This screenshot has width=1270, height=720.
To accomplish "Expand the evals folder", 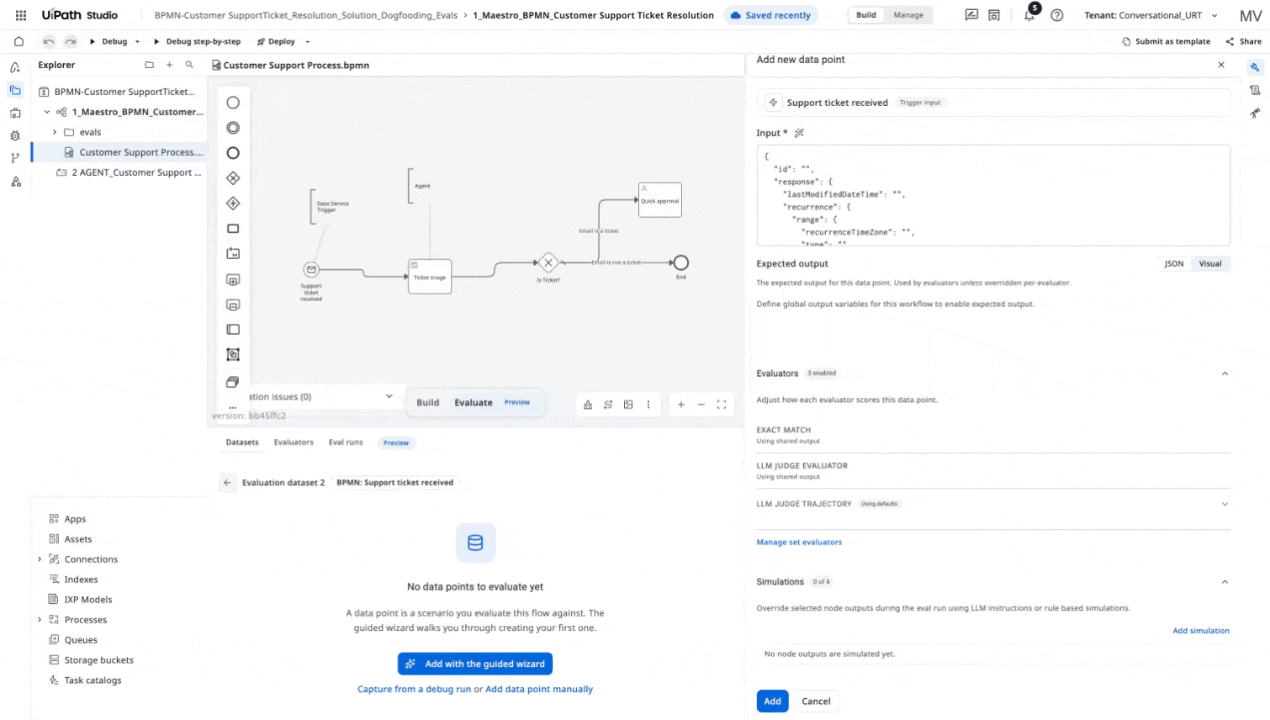I will (55, 132).
